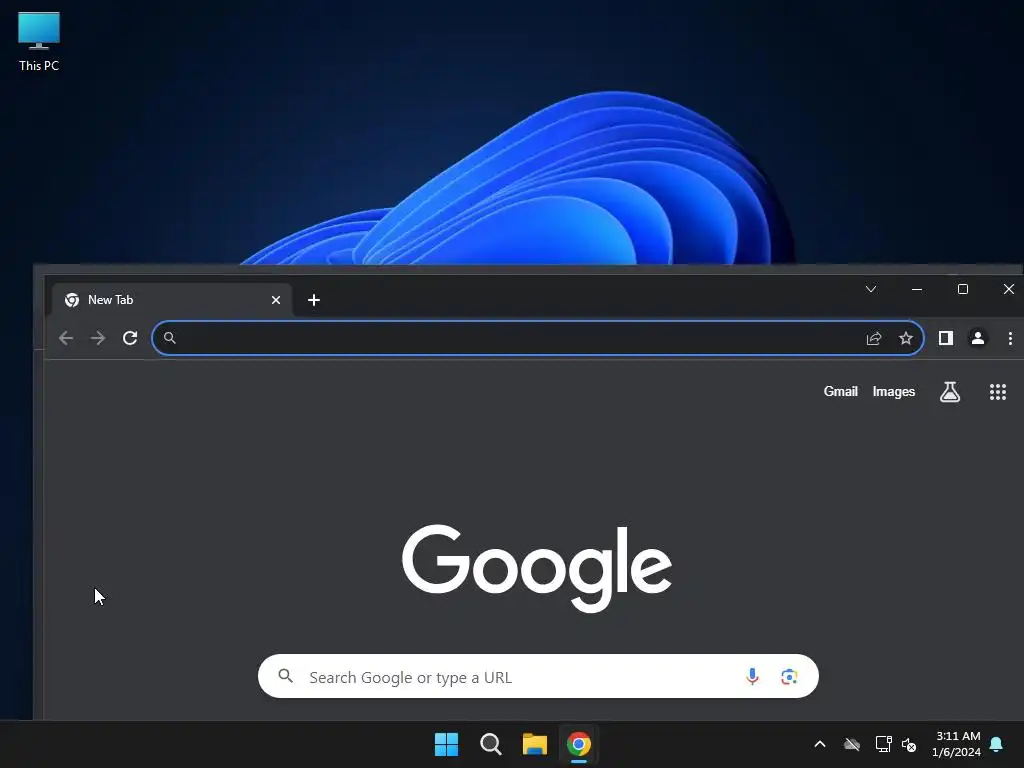
Task: Minimize the Chrome window
Action: [917, 289]
